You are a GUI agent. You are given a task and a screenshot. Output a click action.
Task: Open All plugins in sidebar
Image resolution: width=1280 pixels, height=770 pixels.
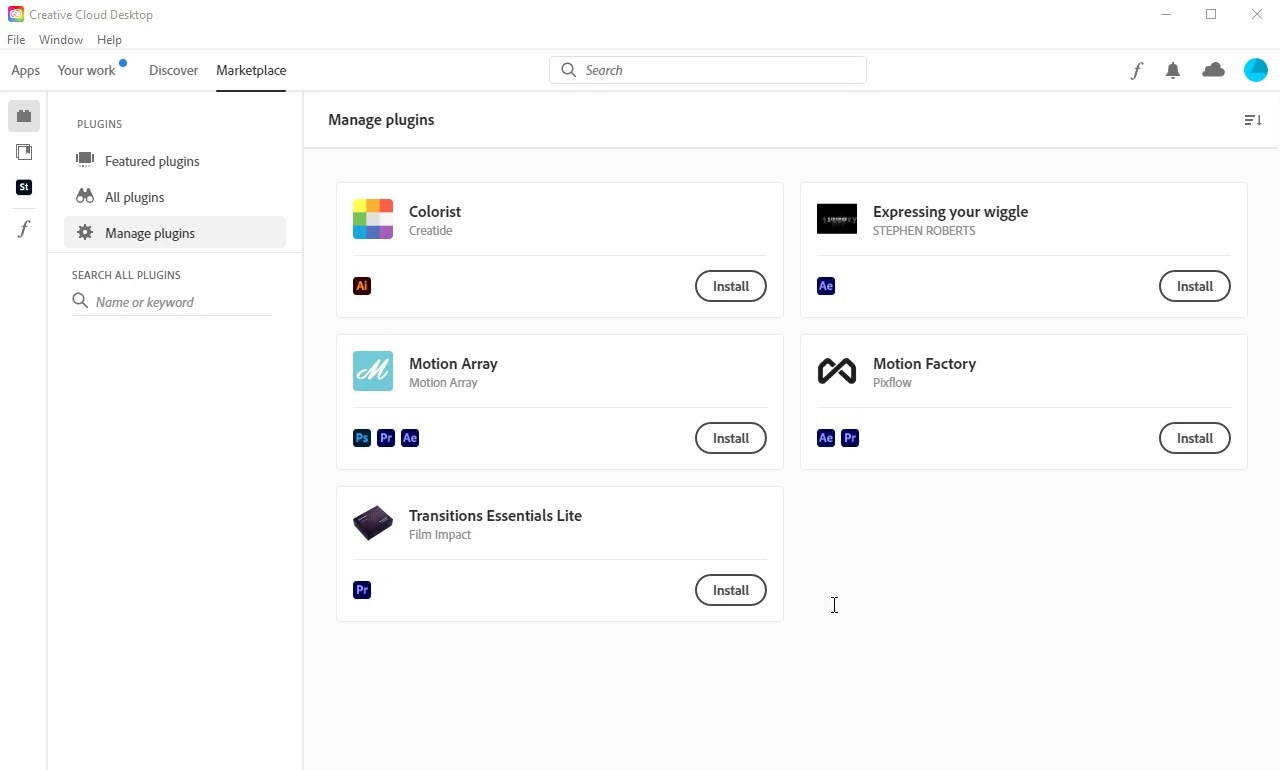[x=175, y=197]
